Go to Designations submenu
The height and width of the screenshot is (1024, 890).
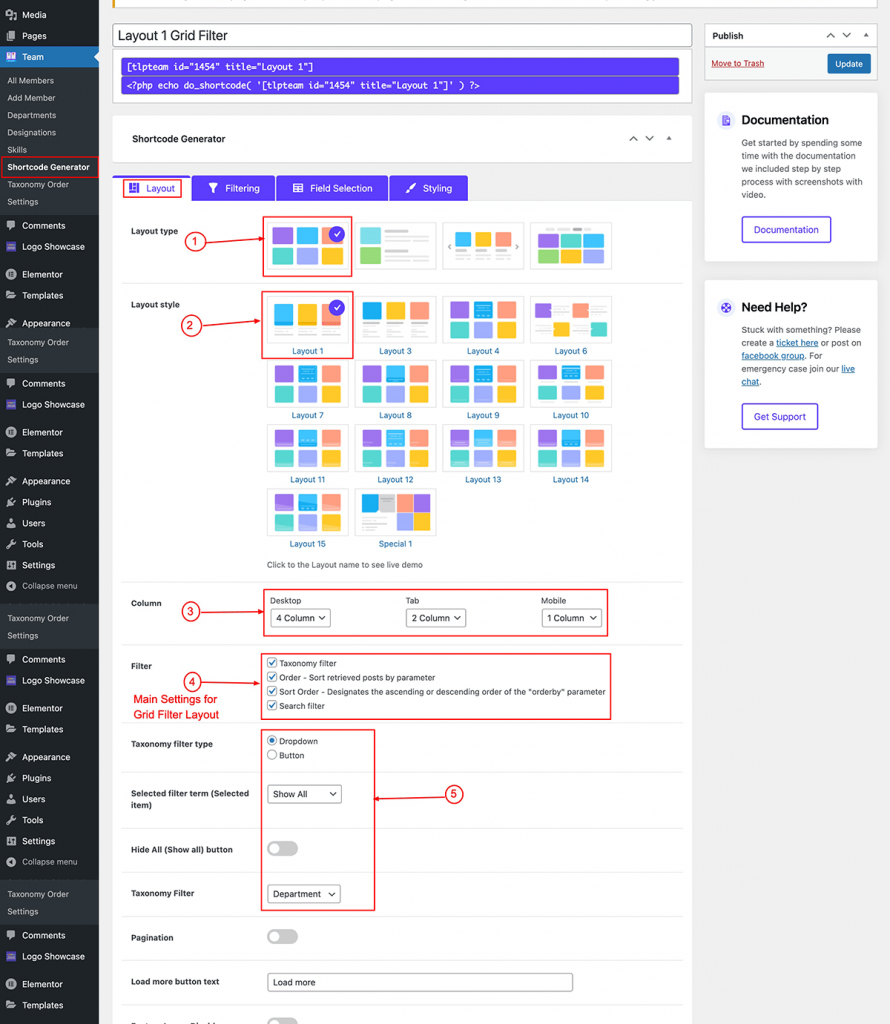(32, 133)
